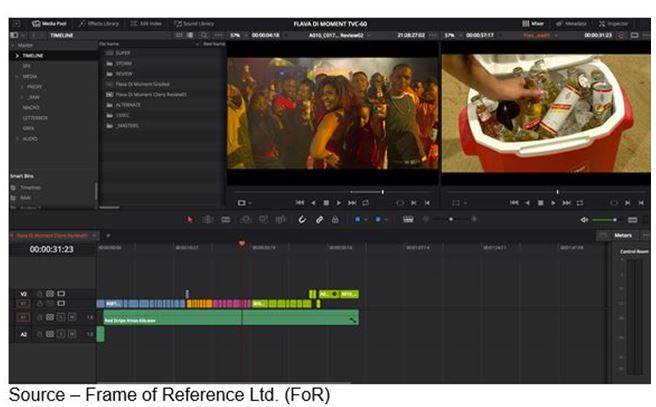Open the Sound Library panel
Screen dimensions: 656x407
(194, 24)
